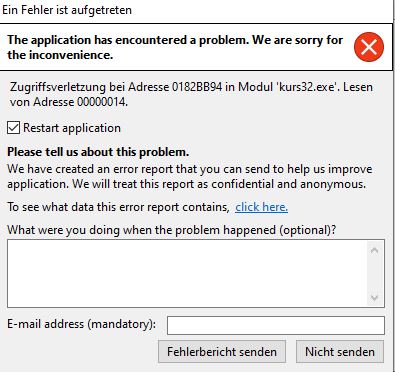Click the 'Restart application' label text
Image resolution: width=395 pixels, height=372 pixels.
(x=72, y=128)
